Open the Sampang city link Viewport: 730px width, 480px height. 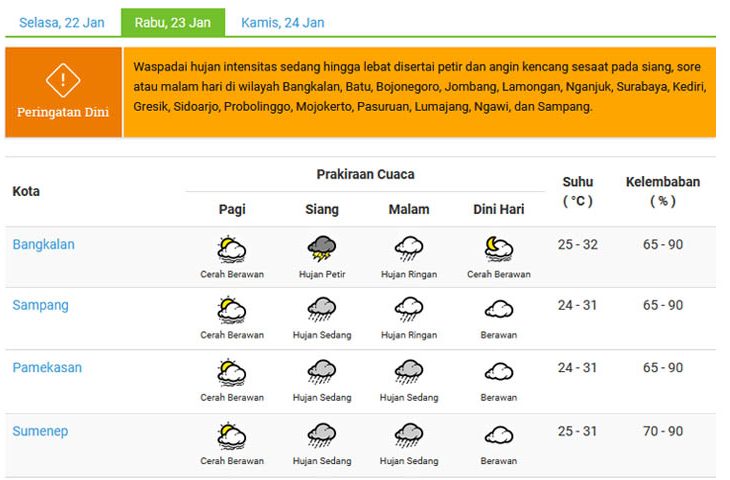tap(41, 305)
